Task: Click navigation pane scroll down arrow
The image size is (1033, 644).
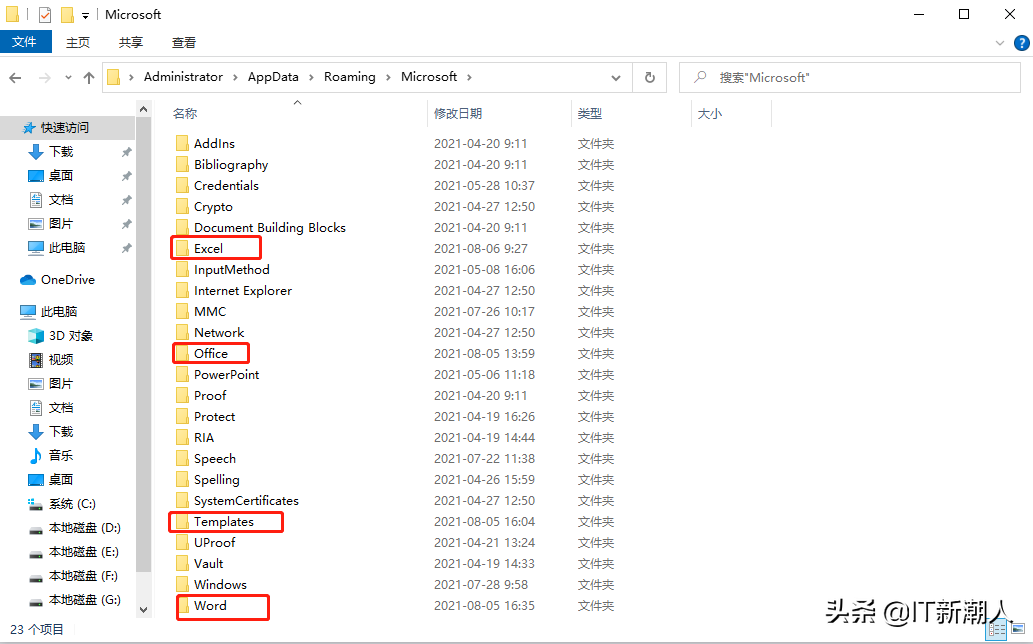Action: (144, 610)
